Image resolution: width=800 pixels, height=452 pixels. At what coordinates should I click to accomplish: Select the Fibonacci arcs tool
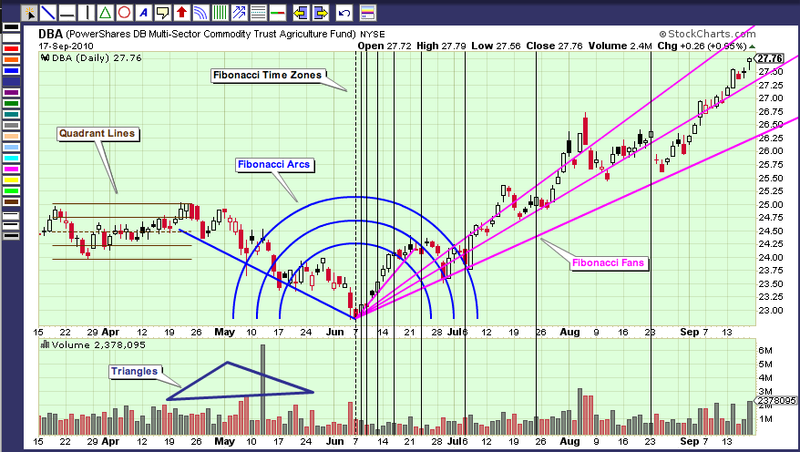tap(201, 13)
